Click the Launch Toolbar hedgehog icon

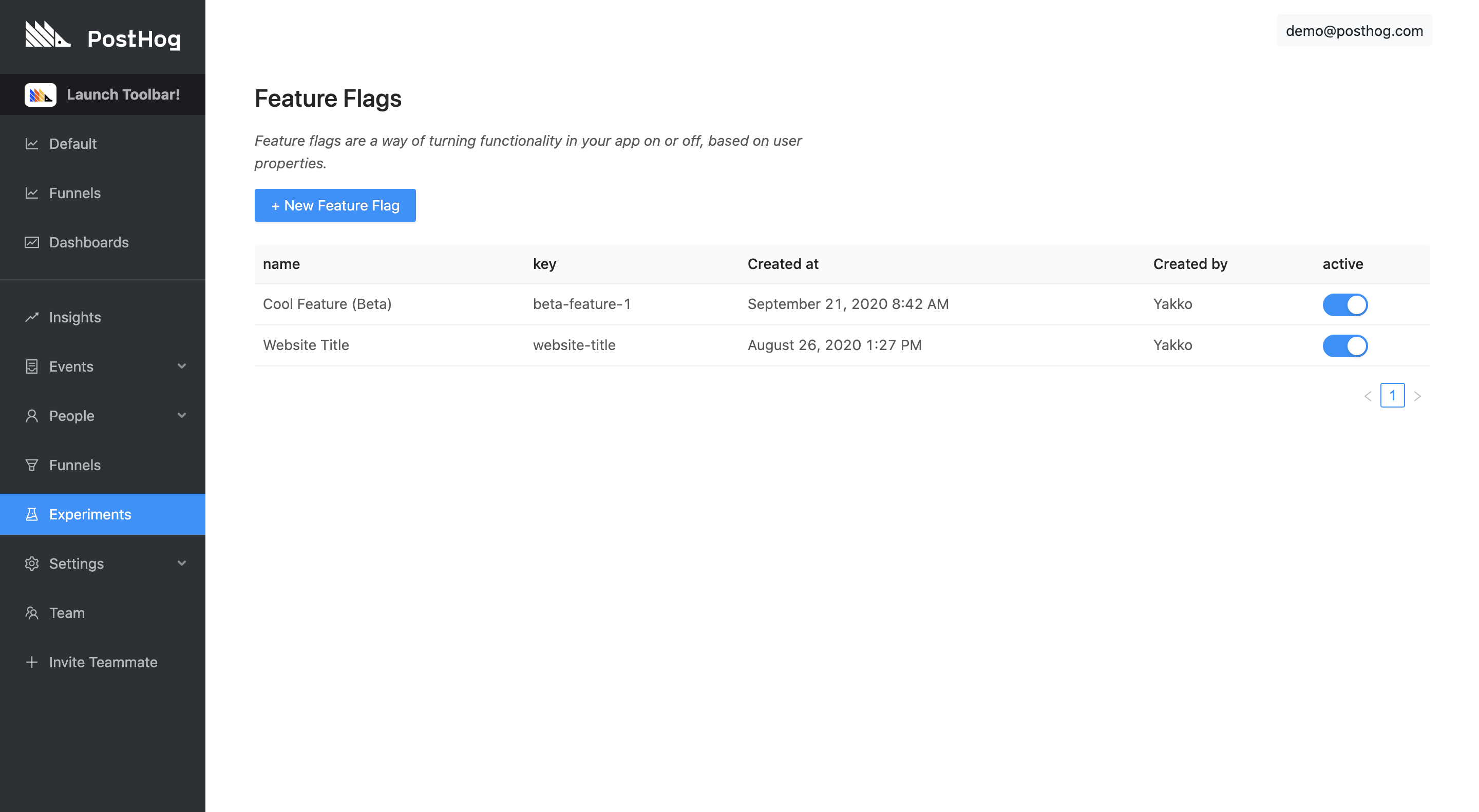40,94
